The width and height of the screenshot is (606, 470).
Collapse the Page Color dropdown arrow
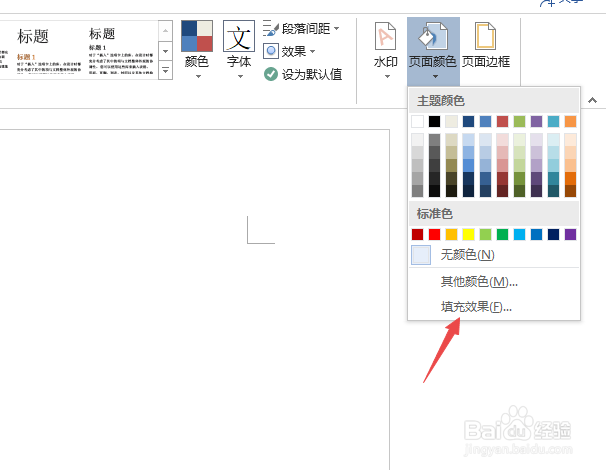436,77
